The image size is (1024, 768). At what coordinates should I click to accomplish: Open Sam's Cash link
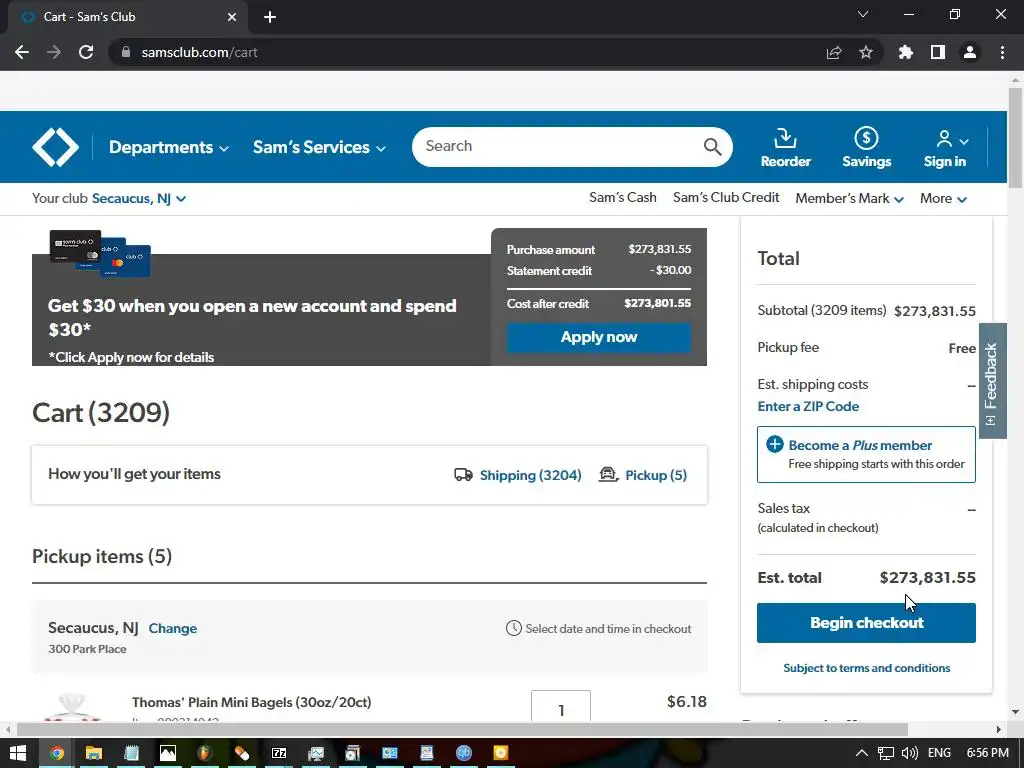622,197
